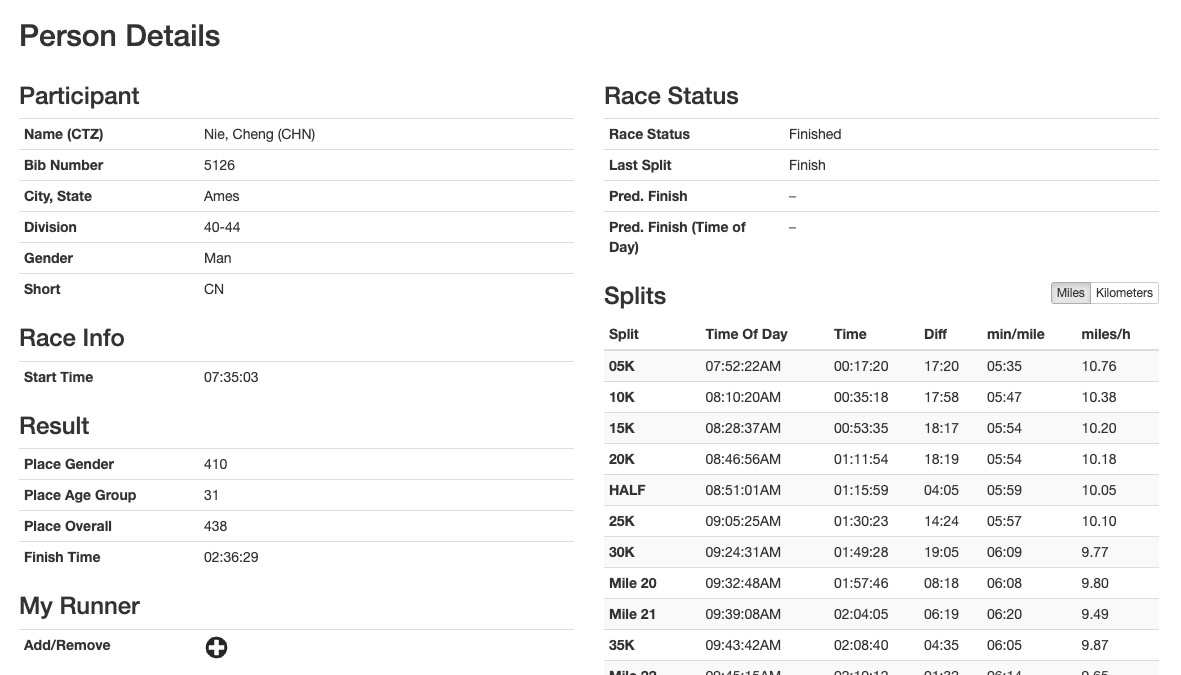Image resolution: width=1181 pixels, height=675 pixels.
Task: Click the 10K diff "17:58"
Action: pos(941,397)
